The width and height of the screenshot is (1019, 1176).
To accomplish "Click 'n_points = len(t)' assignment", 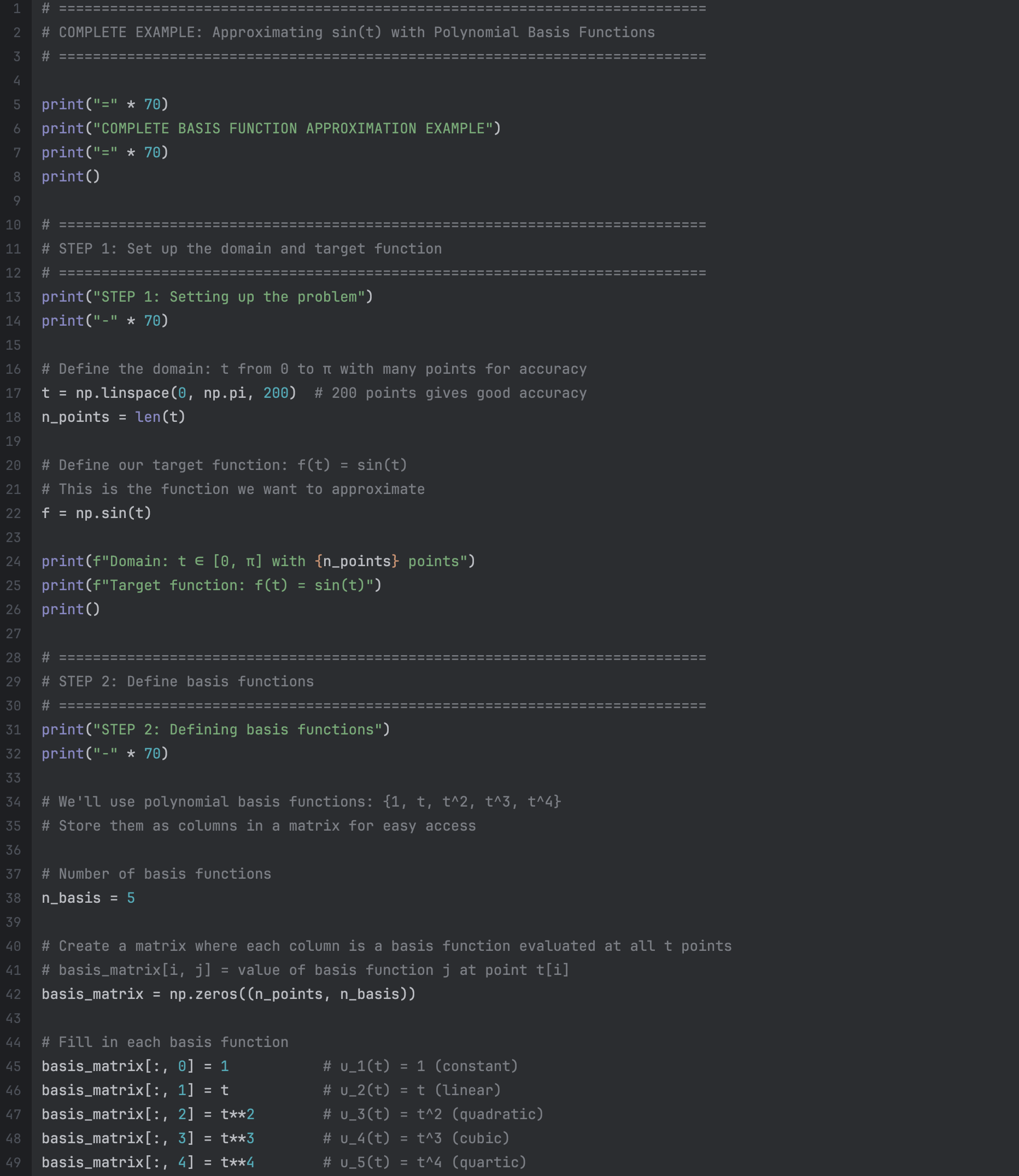I will [x=113, y=417].
